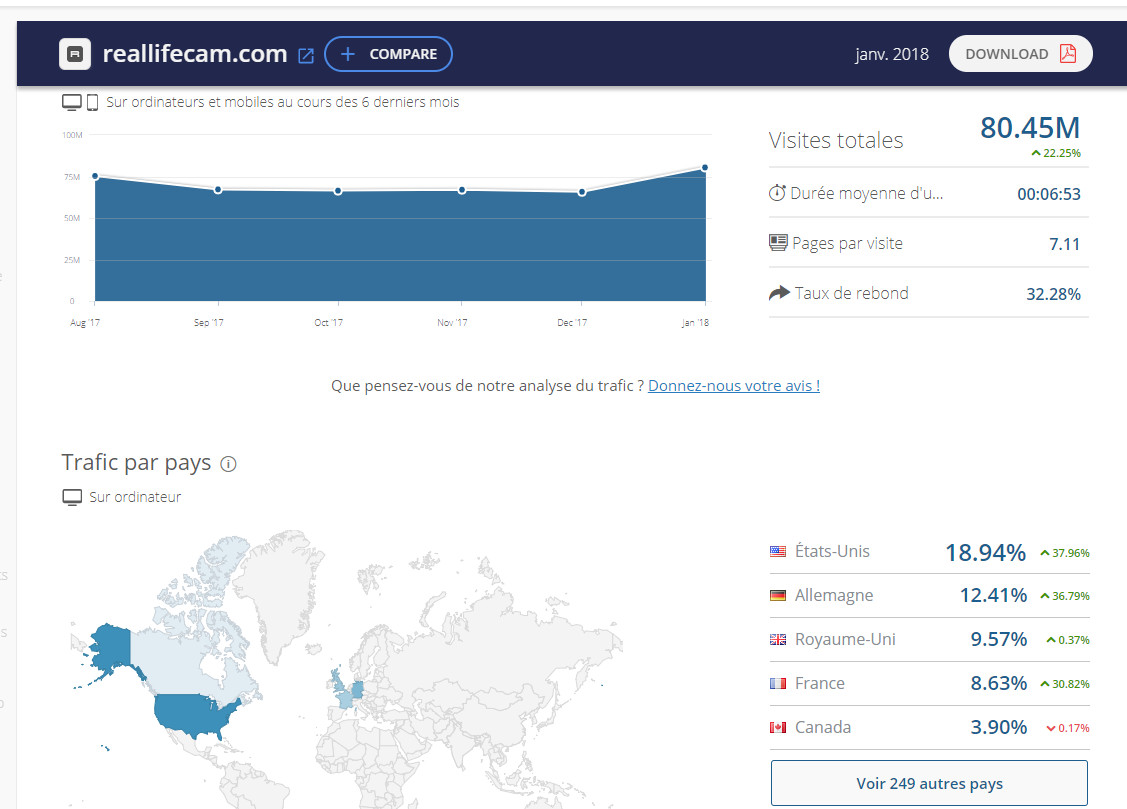This screenshot has height=809, width=1127.
Task: Open the external link icon beside reallifecam.com
Action: (306, 55)
